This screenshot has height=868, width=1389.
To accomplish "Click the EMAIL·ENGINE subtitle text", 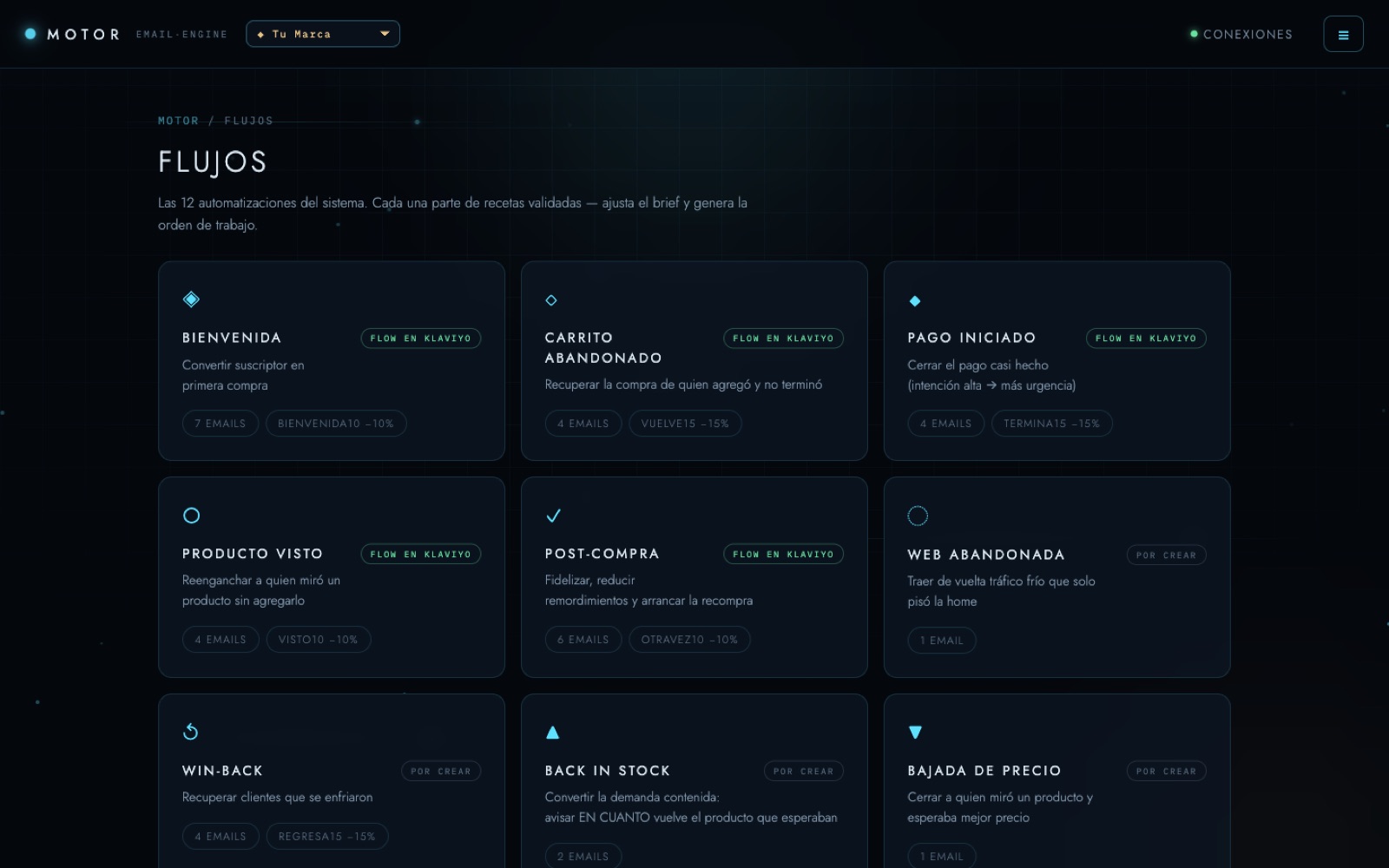I will pyautogui.click(x=181, y=35).
